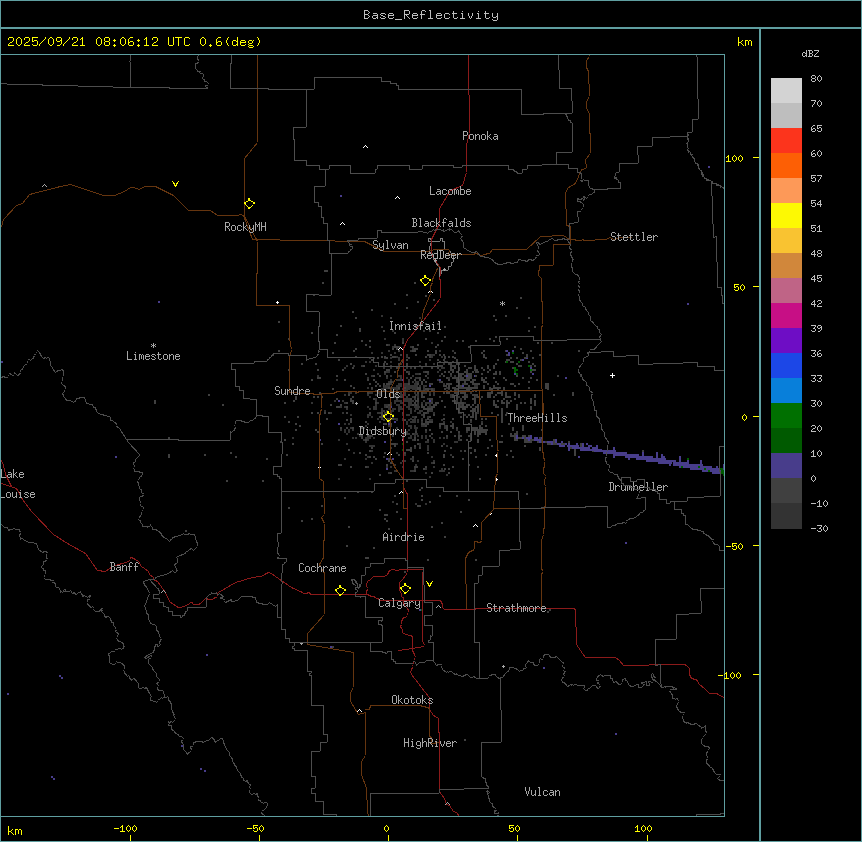This screenshot has height=842, width=862.
Task: Click the yellow diamond marker above Calgary
Action: 405,588
